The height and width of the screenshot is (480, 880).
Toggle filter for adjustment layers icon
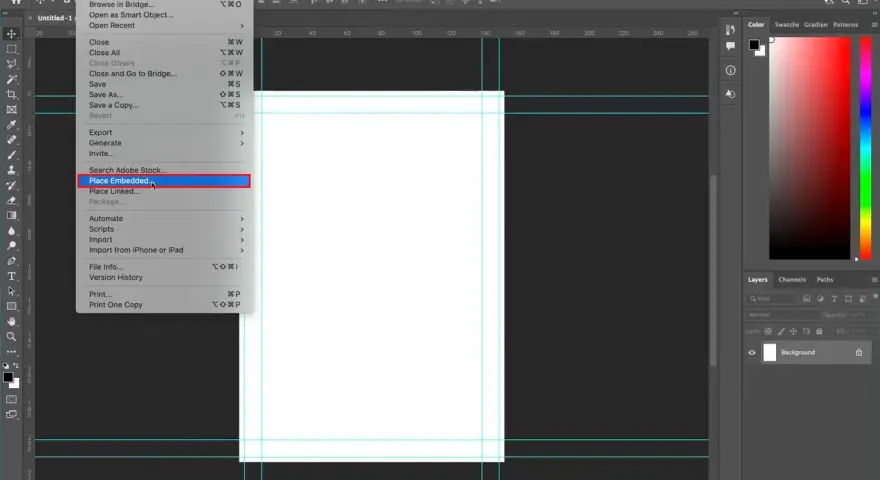[x=821, y=299]
